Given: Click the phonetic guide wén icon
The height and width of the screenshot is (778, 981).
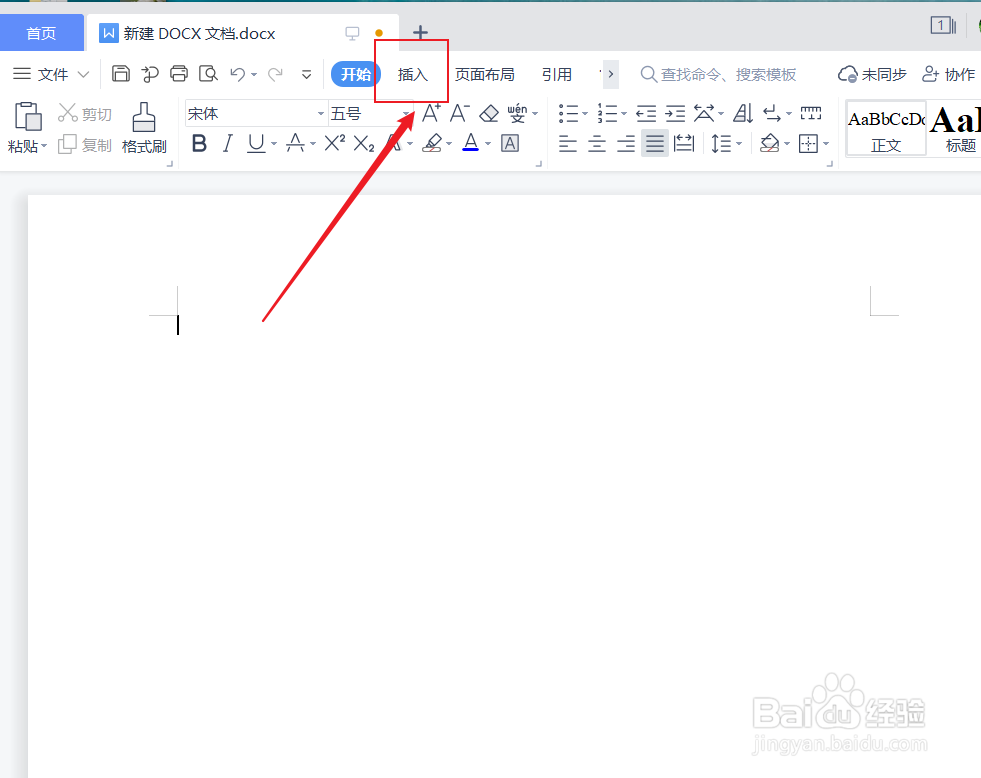Looking at the screenshot, I should [x=517, y=113].
